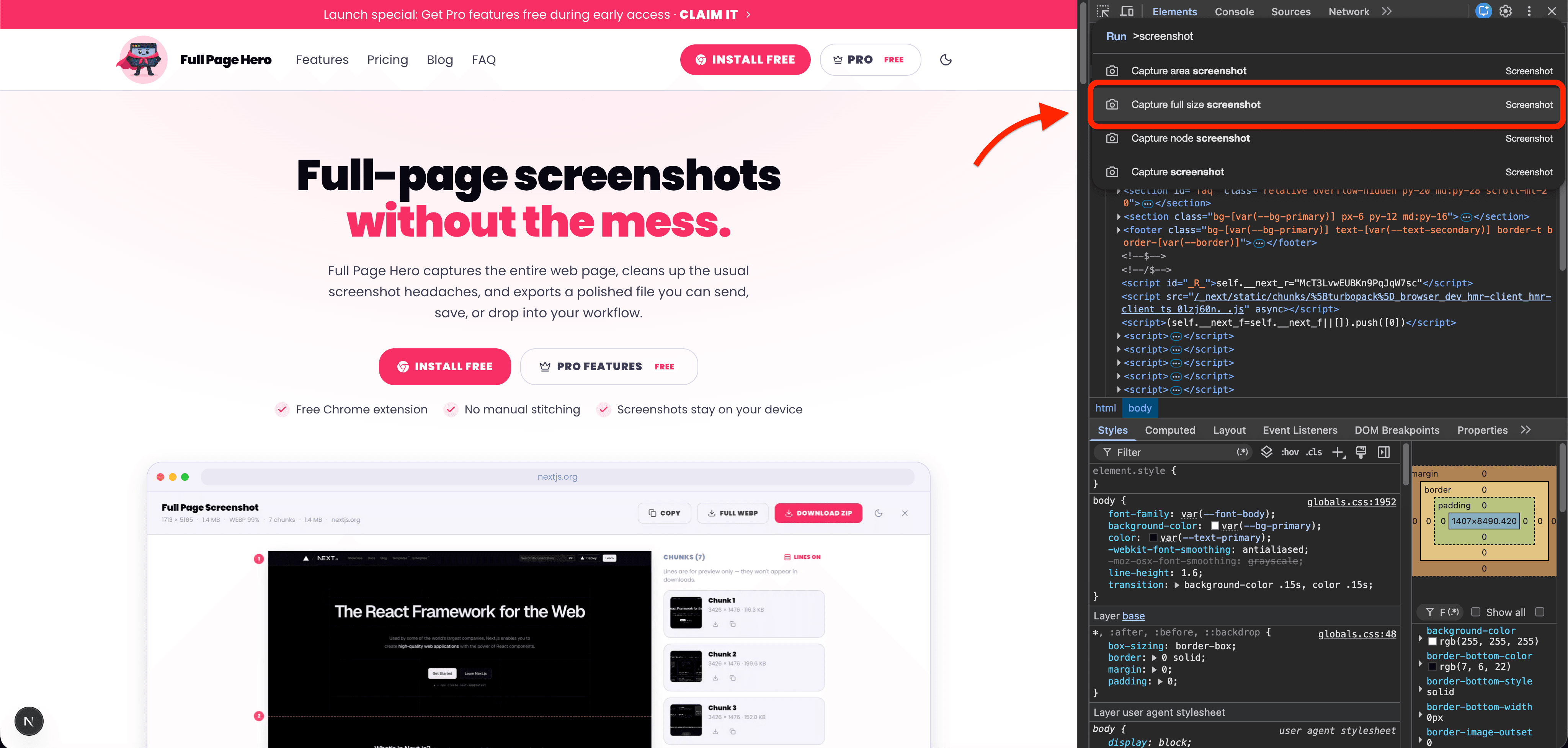This screenshot has width=1568, height=748.
Task: Download Chunk 2 via its download icon
Action: coord(715,678)
